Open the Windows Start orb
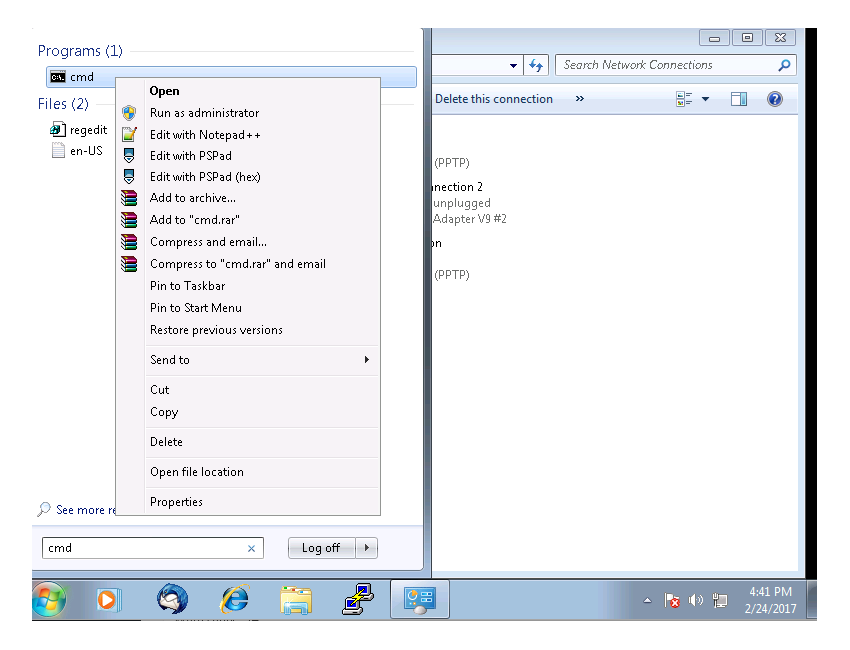This screenshot has height=650, width=850. 49,600
